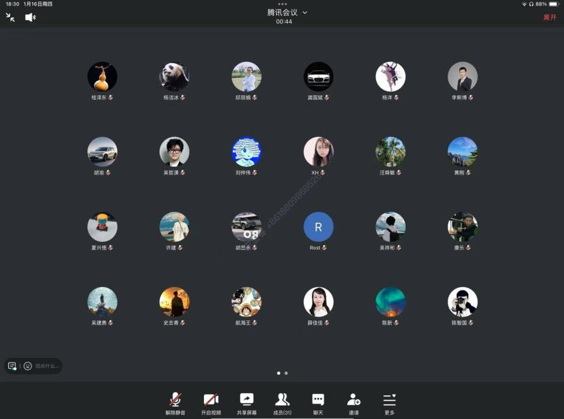564x419 pixels.
Task: Click the chat bubble icon beside the emoji button
Action: click(x=12, y=366)
